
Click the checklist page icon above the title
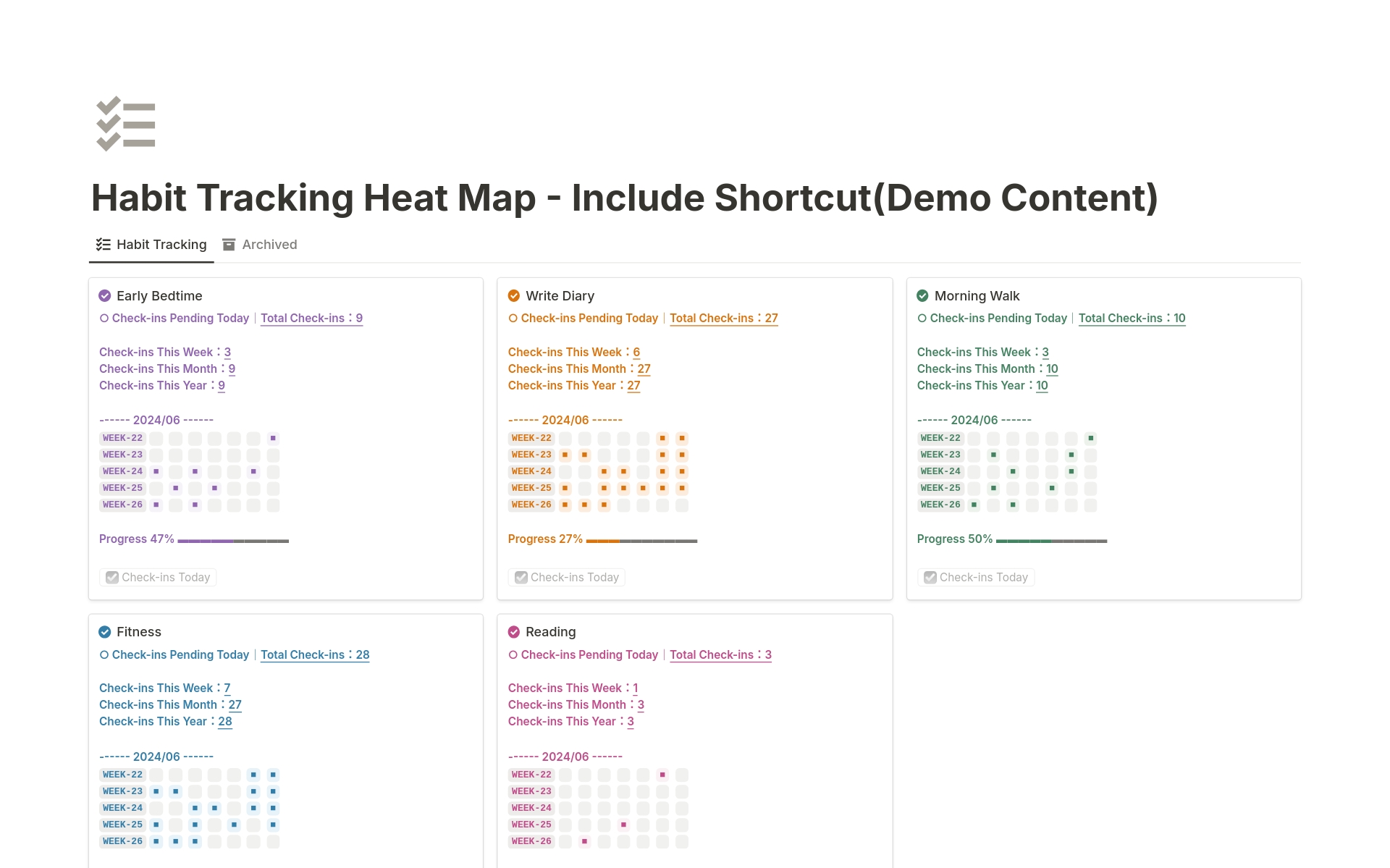click(125, 123)
